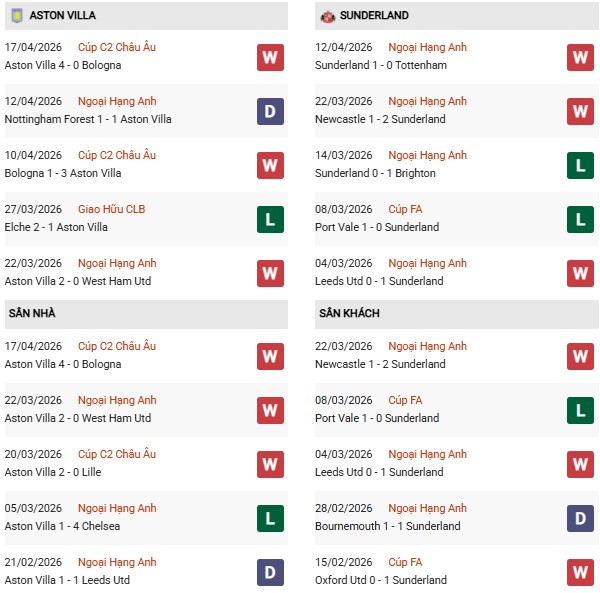Open the Bologna 1 - 3 Aston Villa match
This screenshot has width=600, height=593.
64,173
